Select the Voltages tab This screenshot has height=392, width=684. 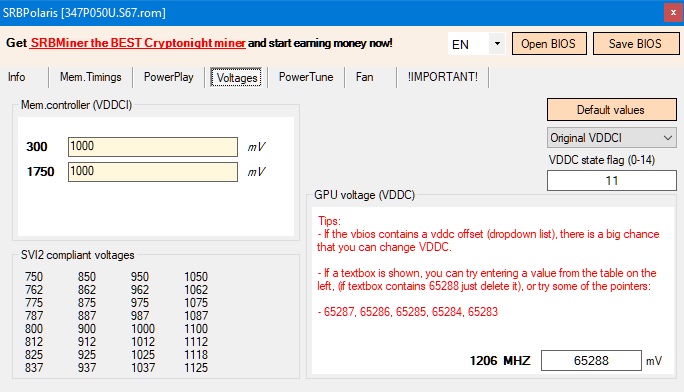click(236, 78)
